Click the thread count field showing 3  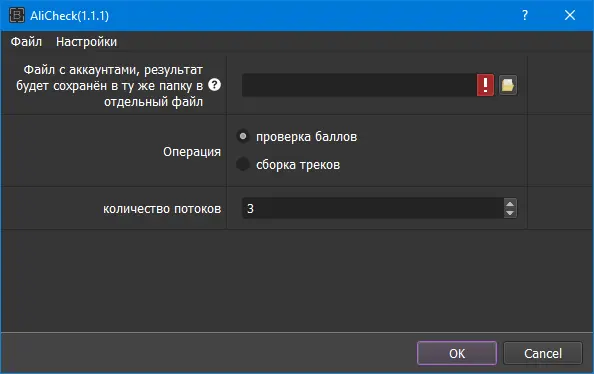click(373, 208)
